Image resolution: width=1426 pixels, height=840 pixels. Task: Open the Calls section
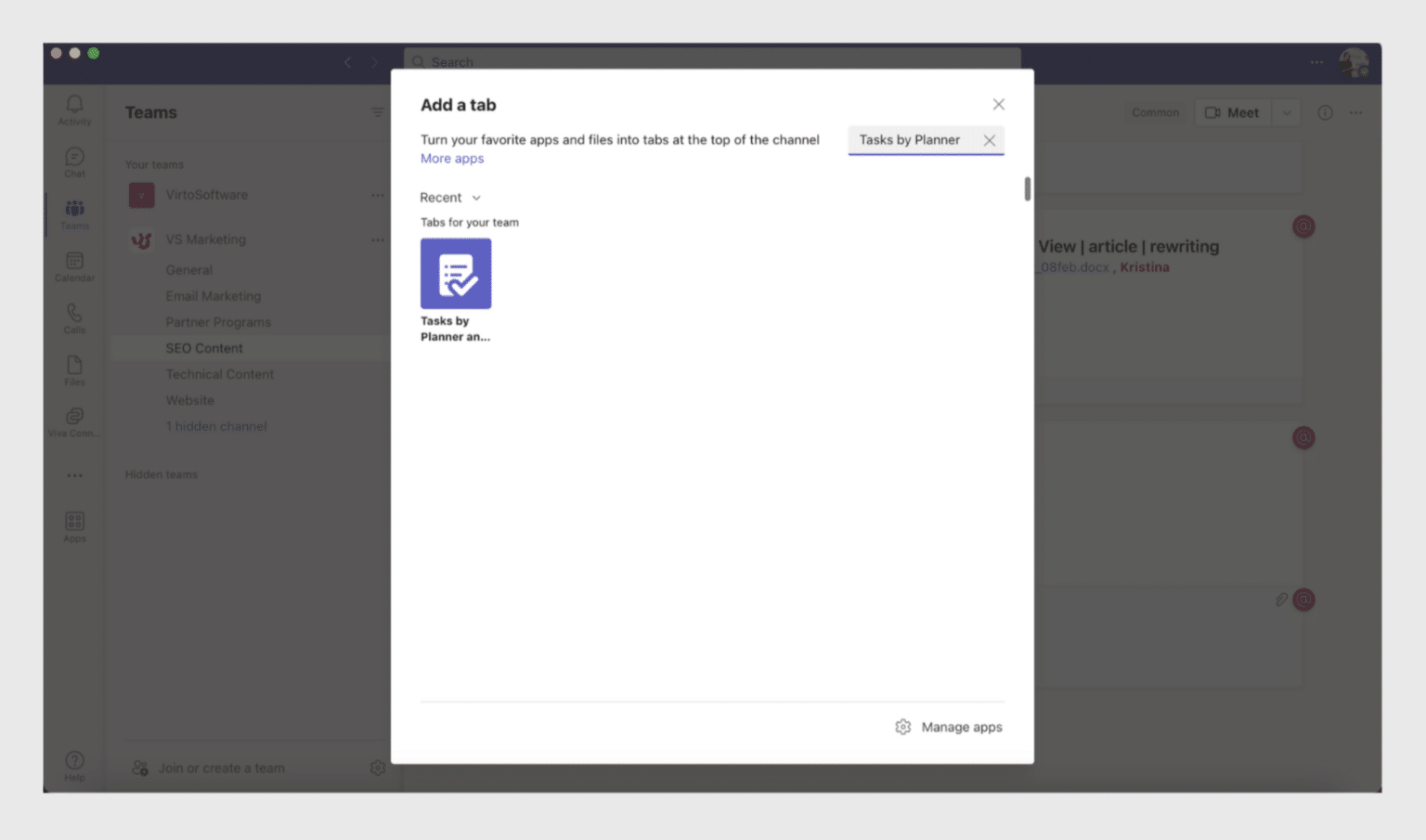pos(73,318)
